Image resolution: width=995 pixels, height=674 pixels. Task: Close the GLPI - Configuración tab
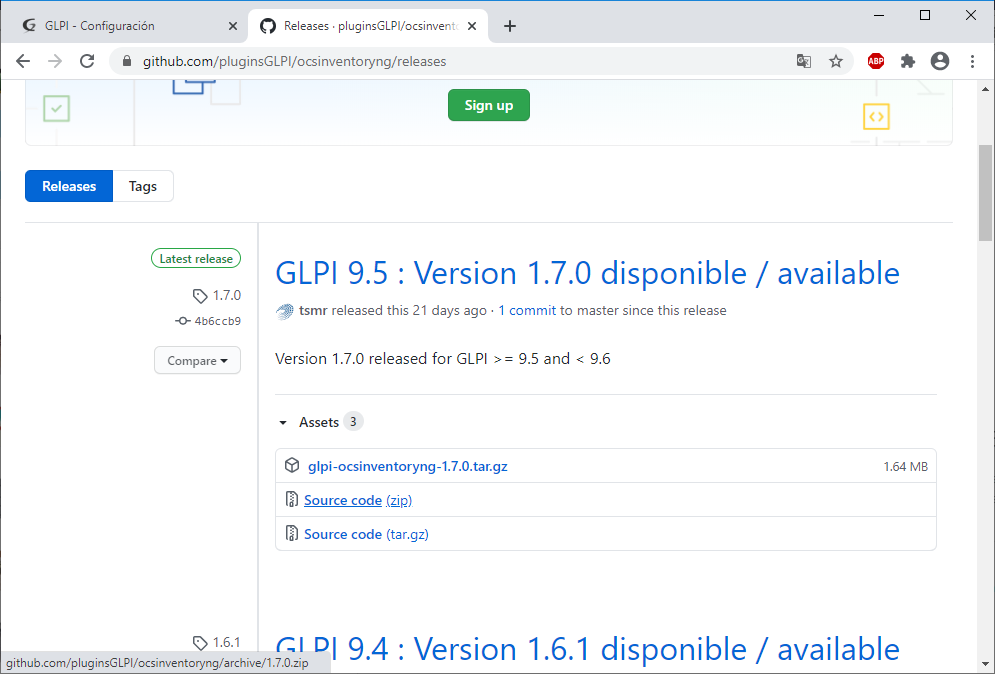click(233, 26)
